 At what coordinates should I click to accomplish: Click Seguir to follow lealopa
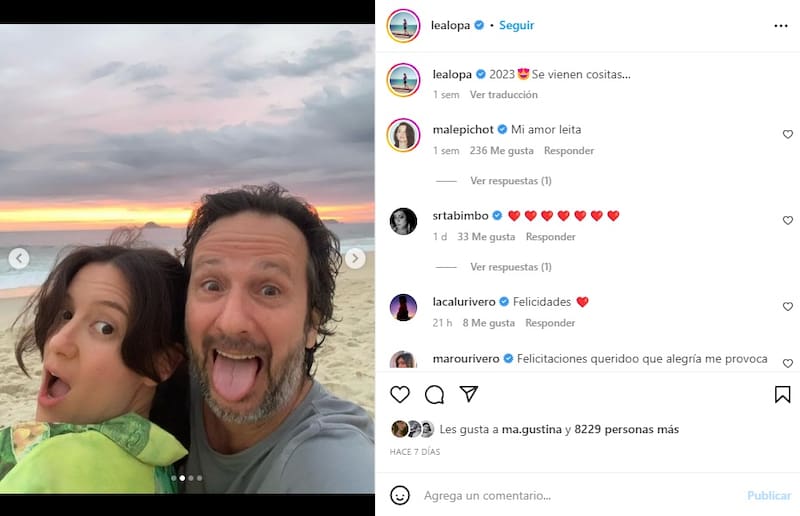(517, 25)
